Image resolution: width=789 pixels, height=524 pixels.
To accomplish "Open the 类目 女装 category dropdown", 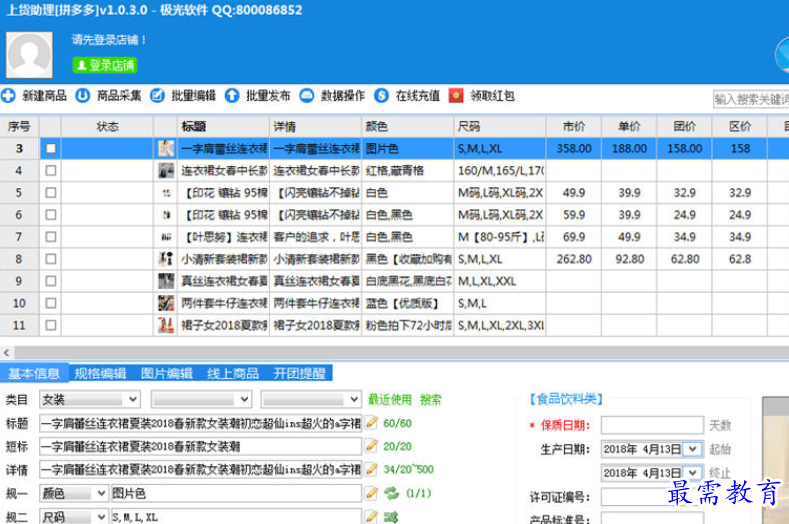I will click(x=90, y=400).
